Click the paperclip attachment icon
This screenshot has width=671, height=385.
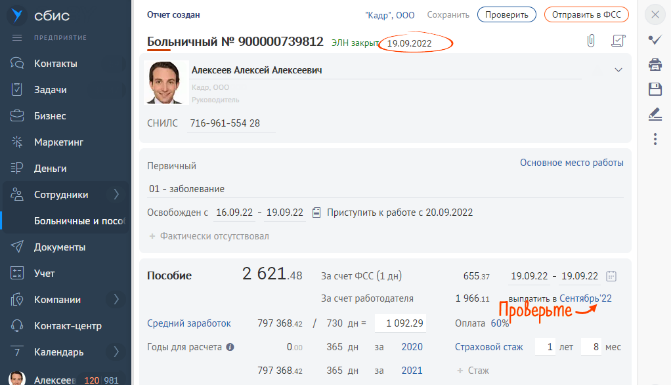click(x=591, y=41)
